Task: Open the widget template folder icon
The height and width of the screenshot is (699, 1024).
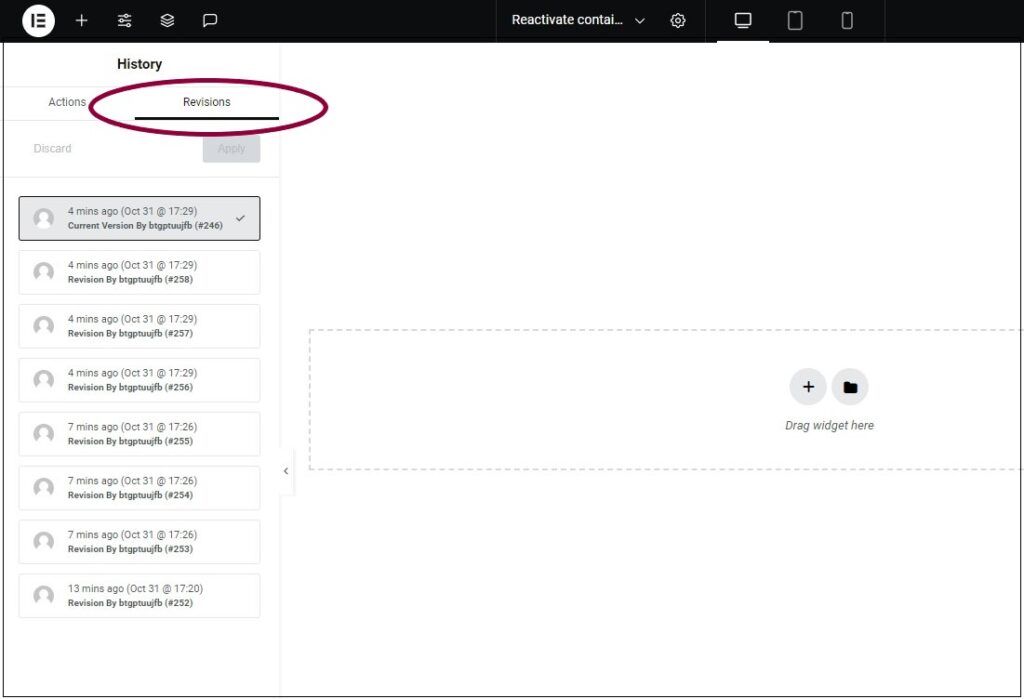Action: [850, 387]
